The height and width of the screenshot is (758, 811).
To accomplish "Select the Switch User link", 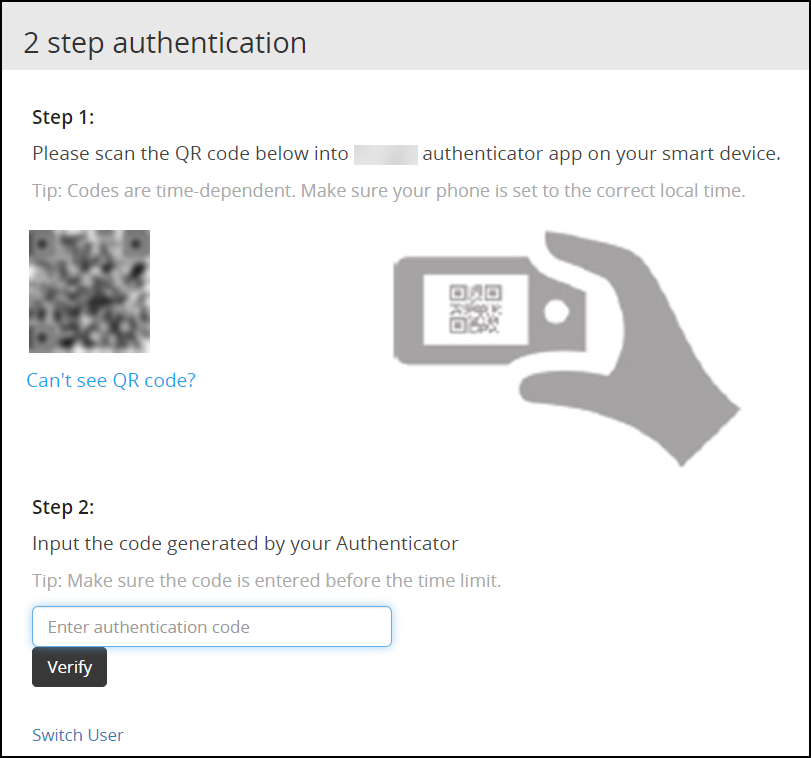I will pyautogui.click(x=77, y=735).
